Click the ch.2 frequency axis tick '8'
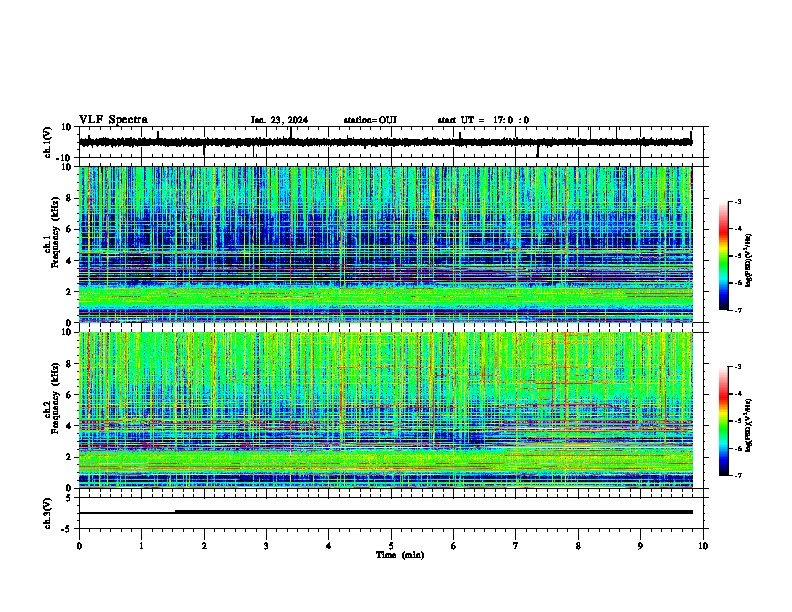This screenshot has height=612, width=792. pyautogui.click(x=70, y=364)
